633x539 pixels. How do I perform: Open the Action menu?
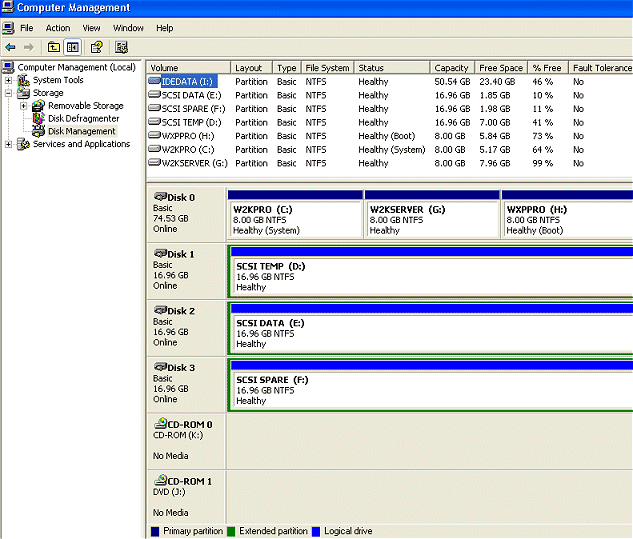58,28
